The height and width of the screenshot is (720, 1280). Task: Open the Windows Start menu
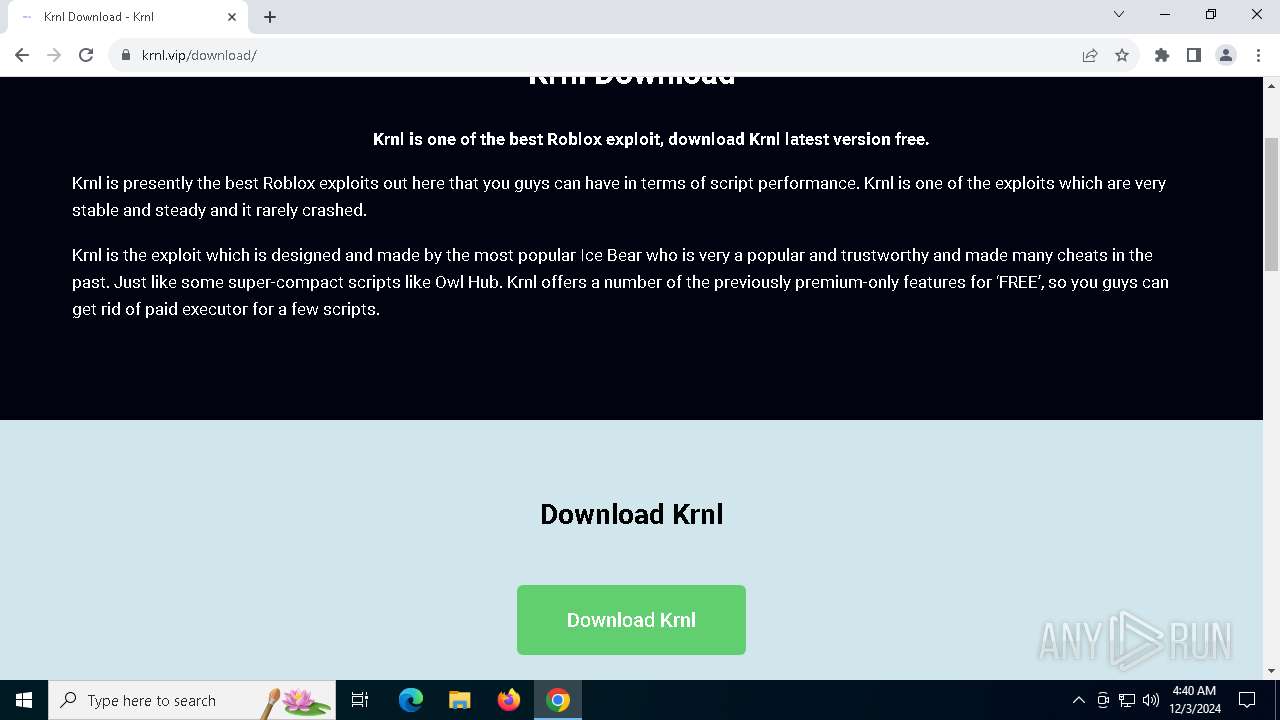coord(24,700)
